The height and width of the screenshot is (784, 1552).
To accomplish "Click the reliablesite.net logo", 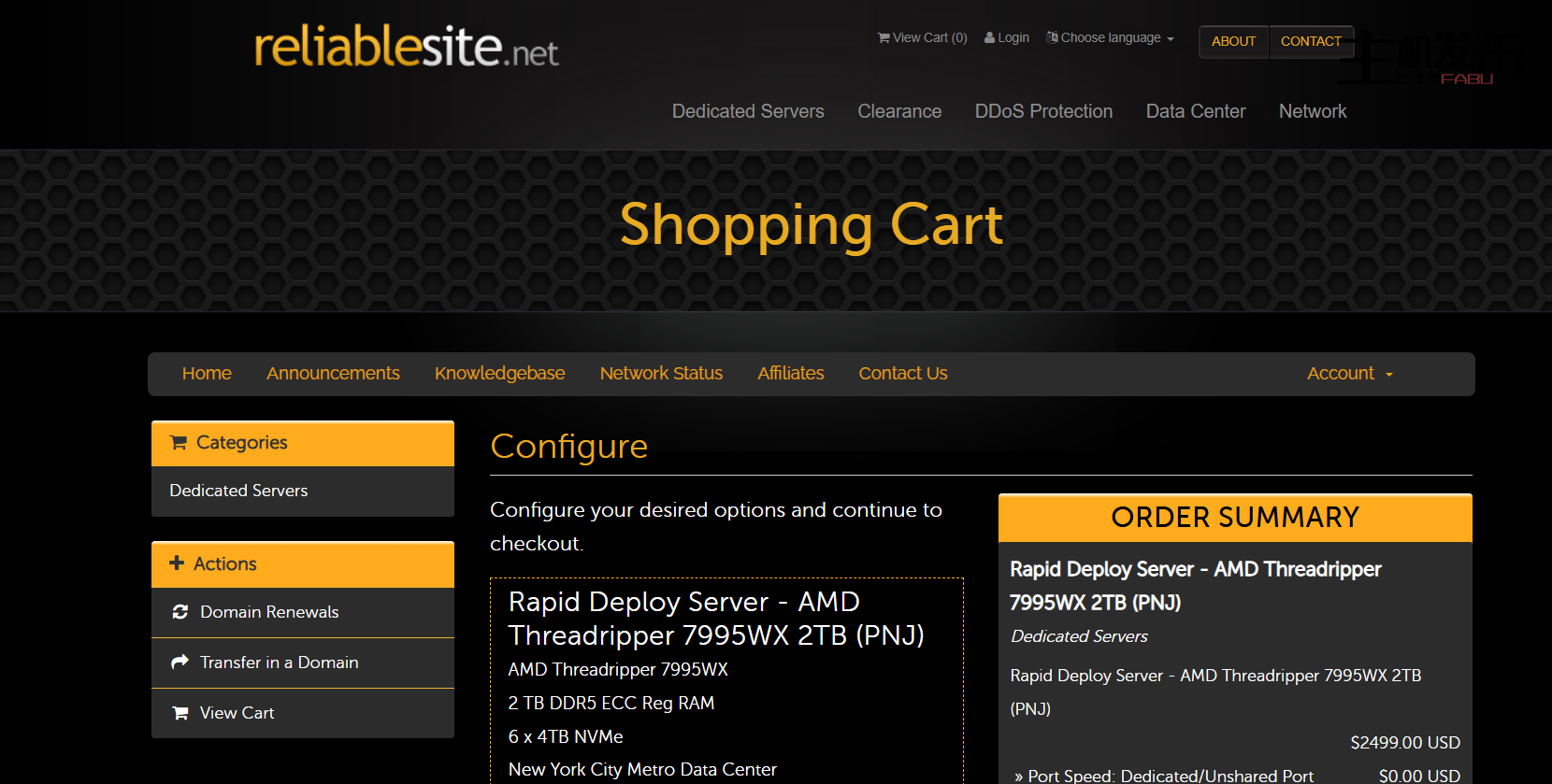I will [x=407, y=47].
